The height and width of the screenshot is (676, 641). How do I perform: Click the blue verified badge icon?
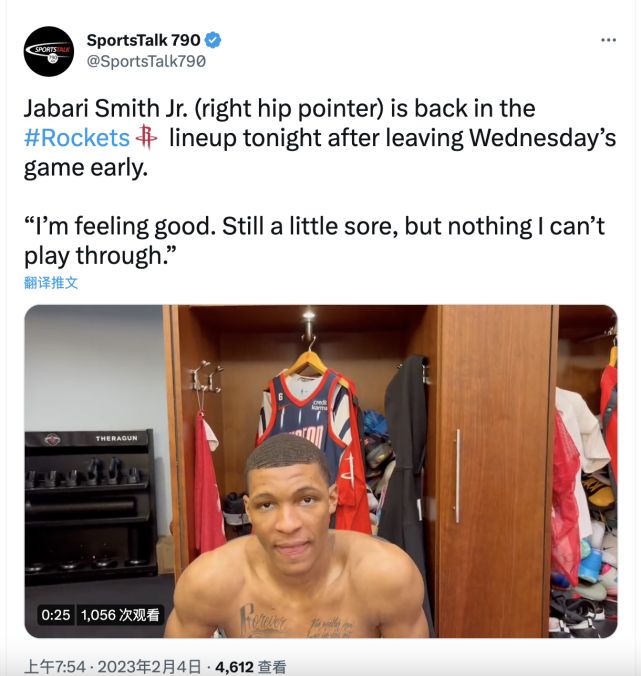[x=213, y=40]
